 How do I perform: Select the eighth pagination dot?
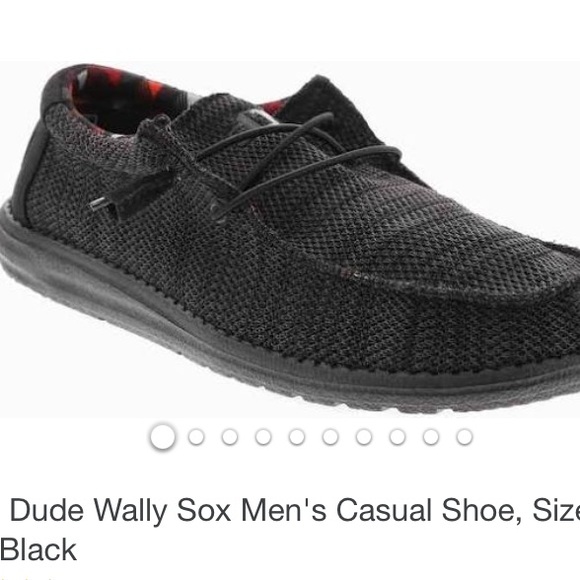coord(397,437)
